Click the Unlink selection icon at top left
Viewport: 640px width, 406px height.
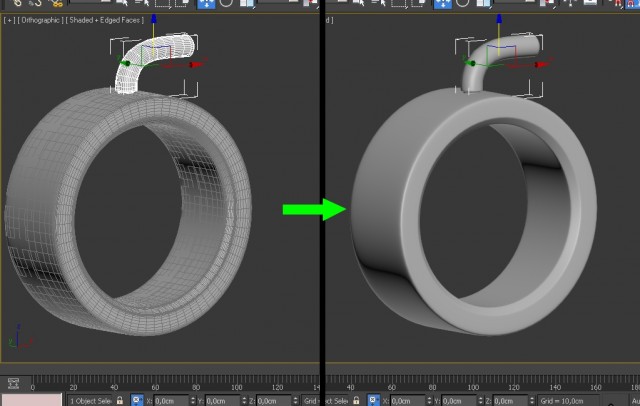(36, 4)
